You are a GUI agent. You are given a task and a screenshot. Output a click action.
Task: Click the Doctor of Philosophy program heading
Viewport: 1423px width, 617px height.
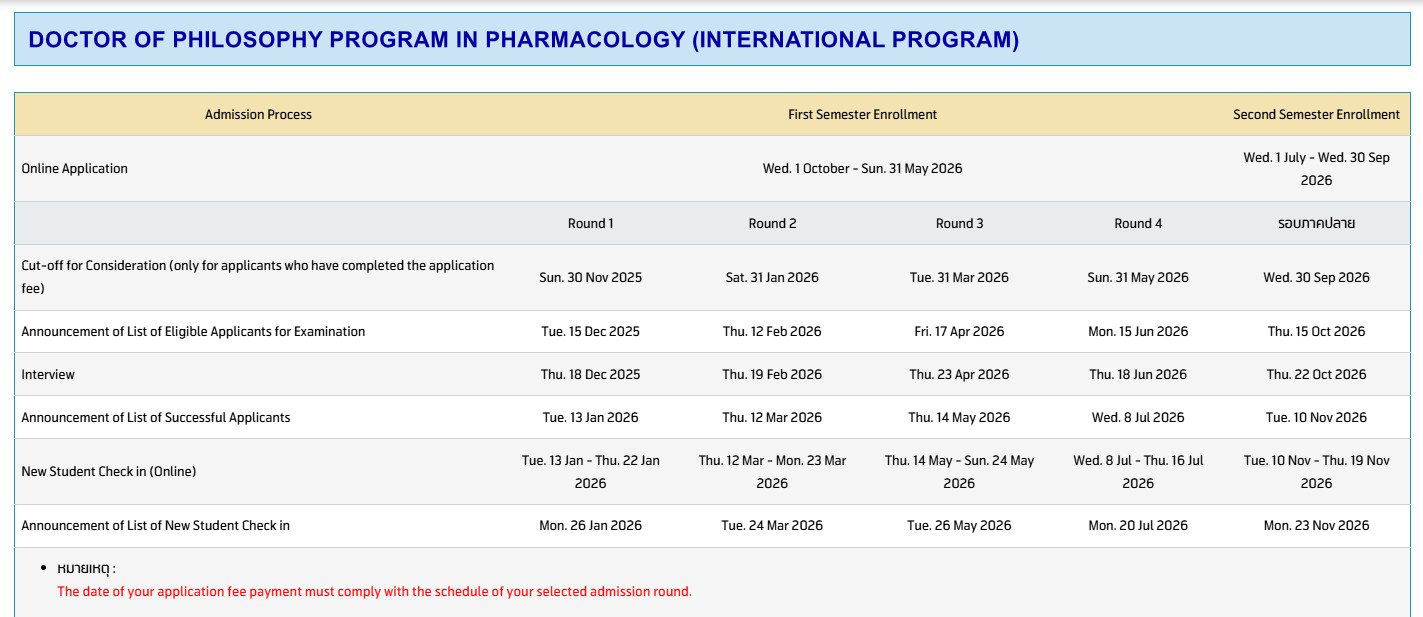tap(523, 40)
